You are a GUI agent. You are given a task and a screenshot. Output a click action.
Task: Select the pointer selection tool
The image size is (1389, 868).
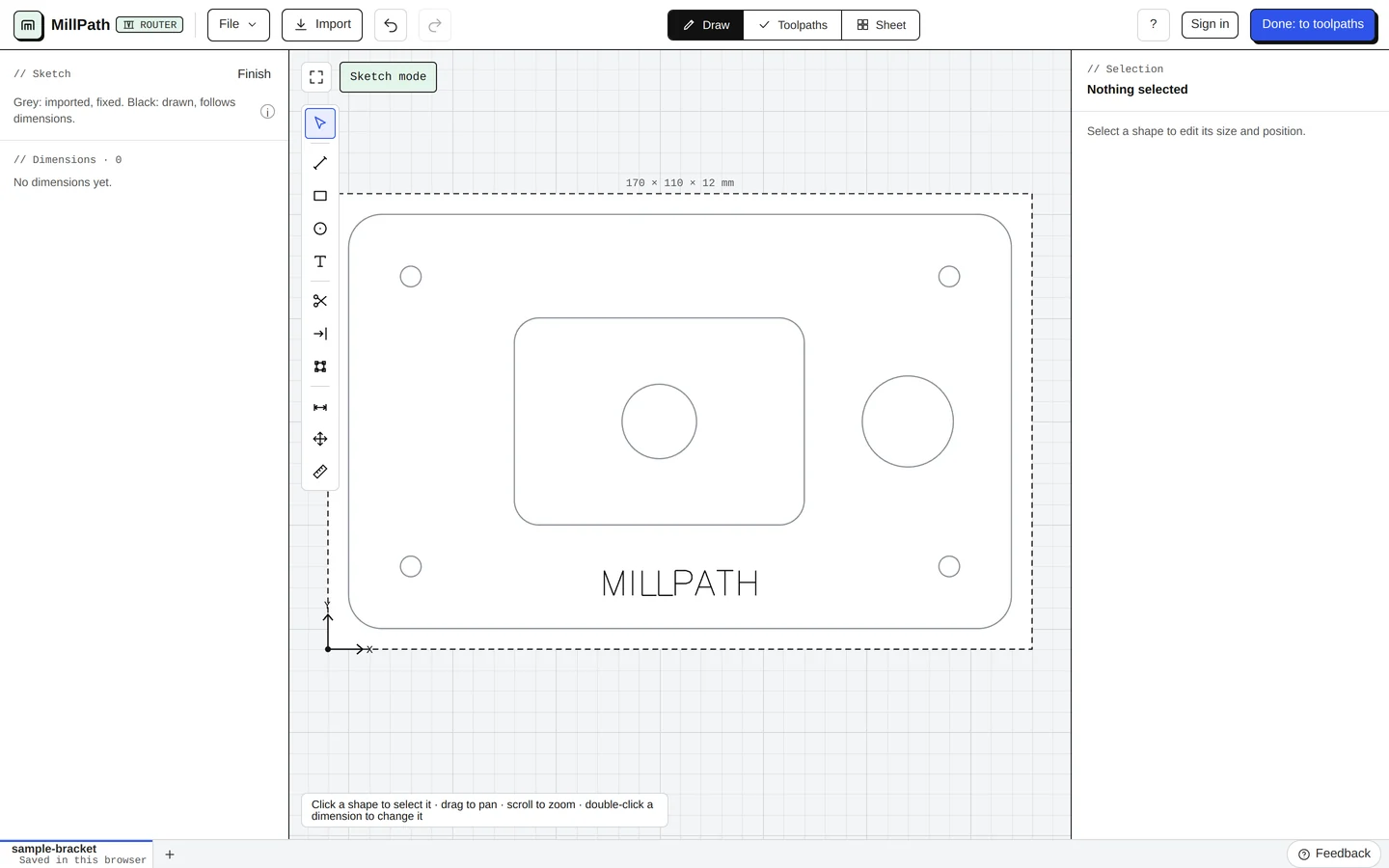point(320,123)
